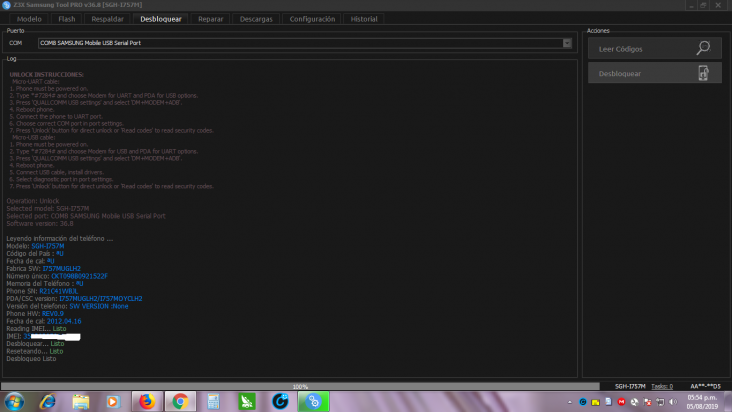Click the Operation: Unlock log line
The width and height of the screenshot is (732, 412).
click(x=33, y=201)
